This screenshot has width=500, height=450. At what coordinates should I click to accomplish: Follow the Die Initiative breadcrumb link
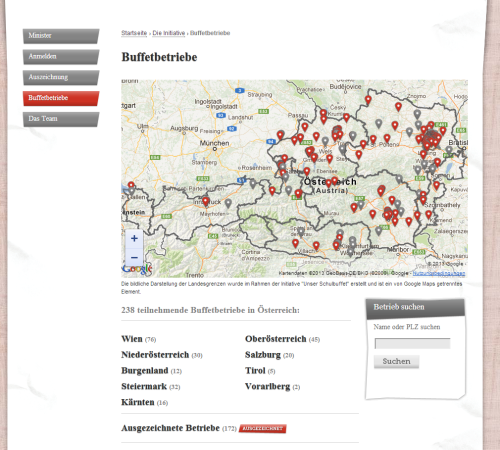169,33
